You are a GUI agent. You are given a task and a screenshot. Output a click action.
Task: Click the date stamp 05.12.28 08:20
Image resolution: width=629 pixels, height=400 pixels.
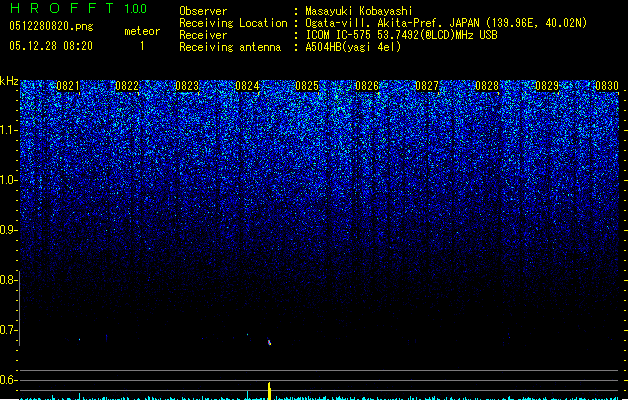pos(51,46)
